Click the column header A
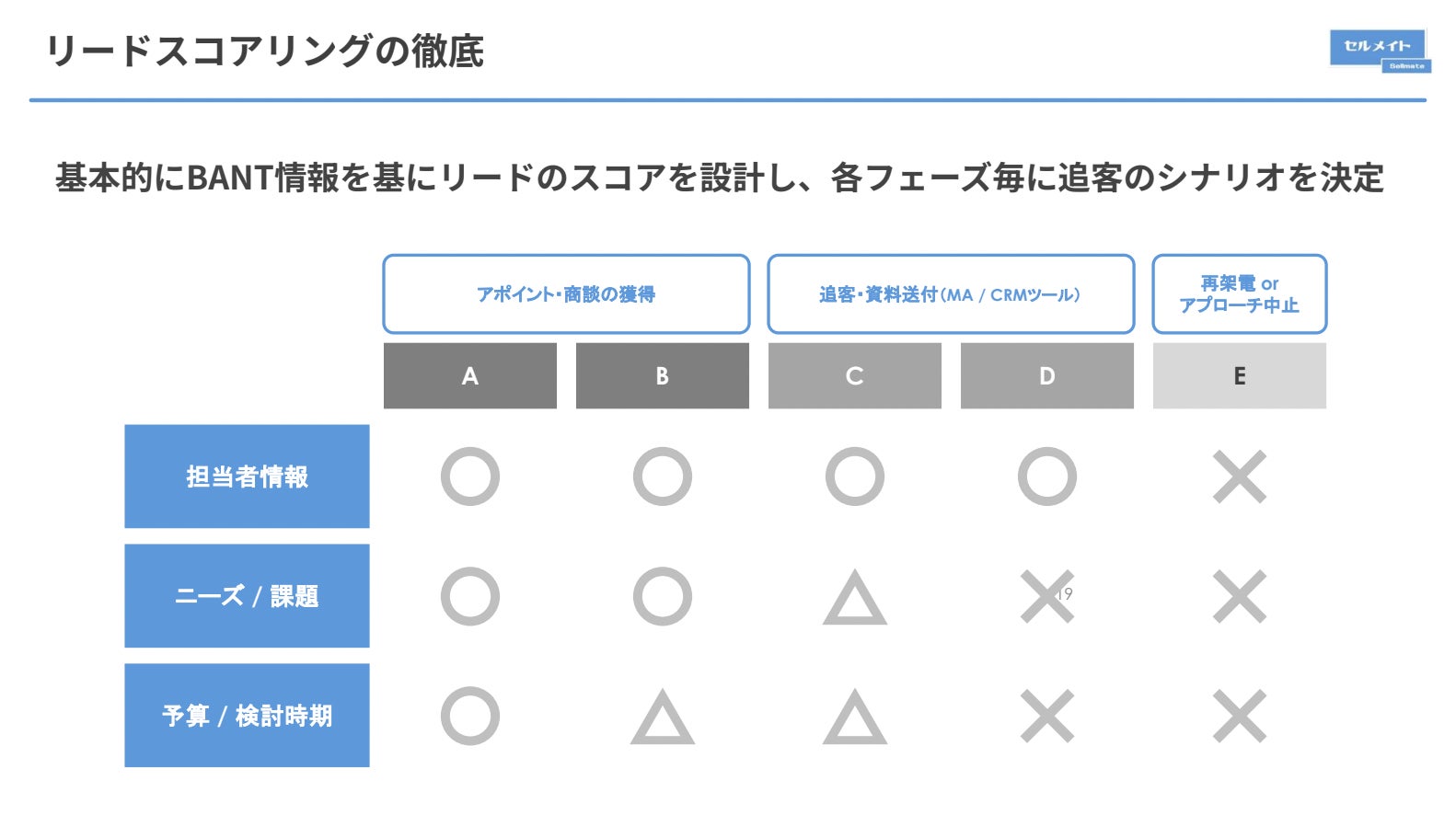 469,375
